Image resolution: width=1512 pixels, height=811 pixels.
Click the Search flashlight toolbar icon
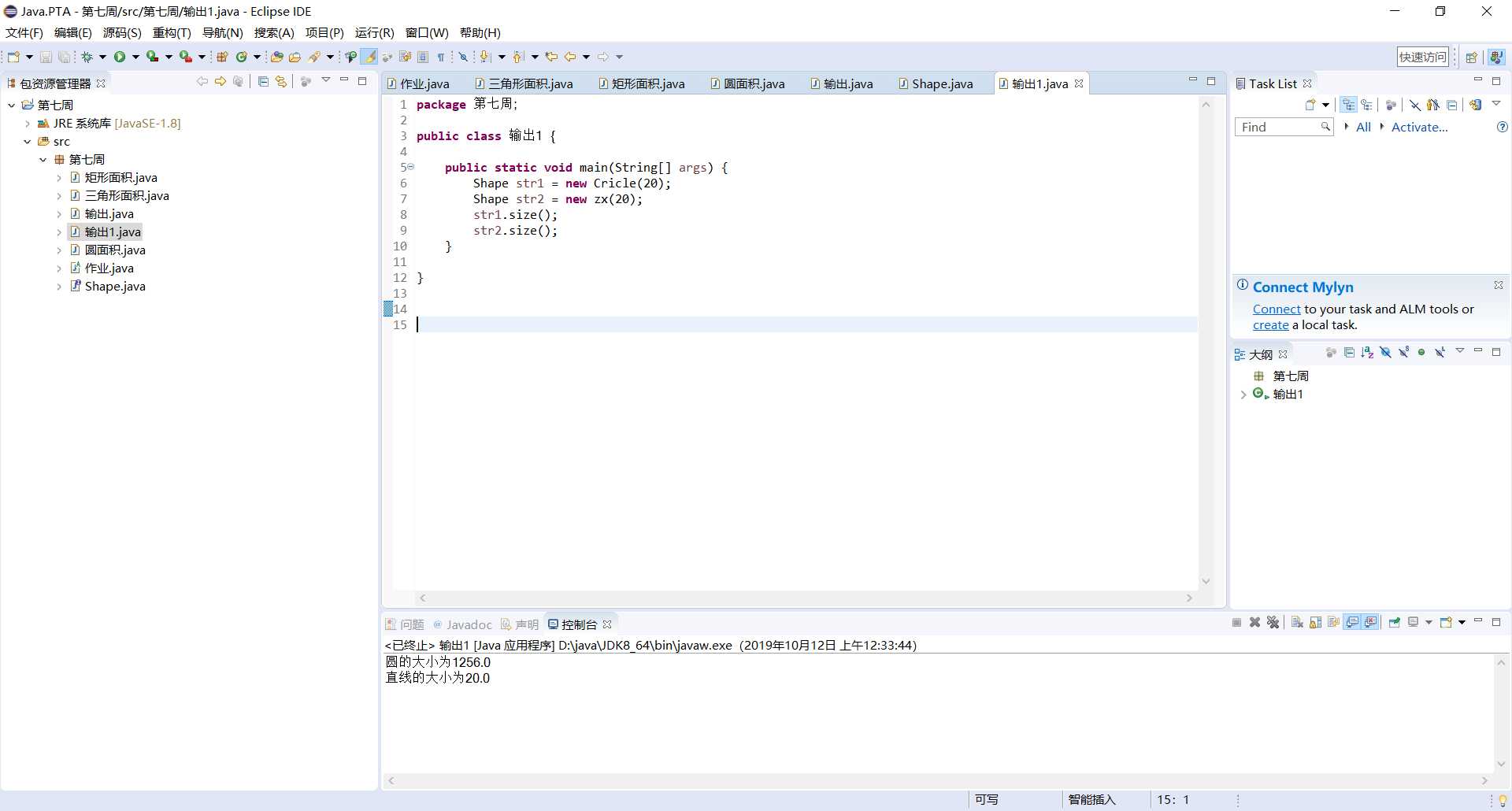tap(315, 57)
